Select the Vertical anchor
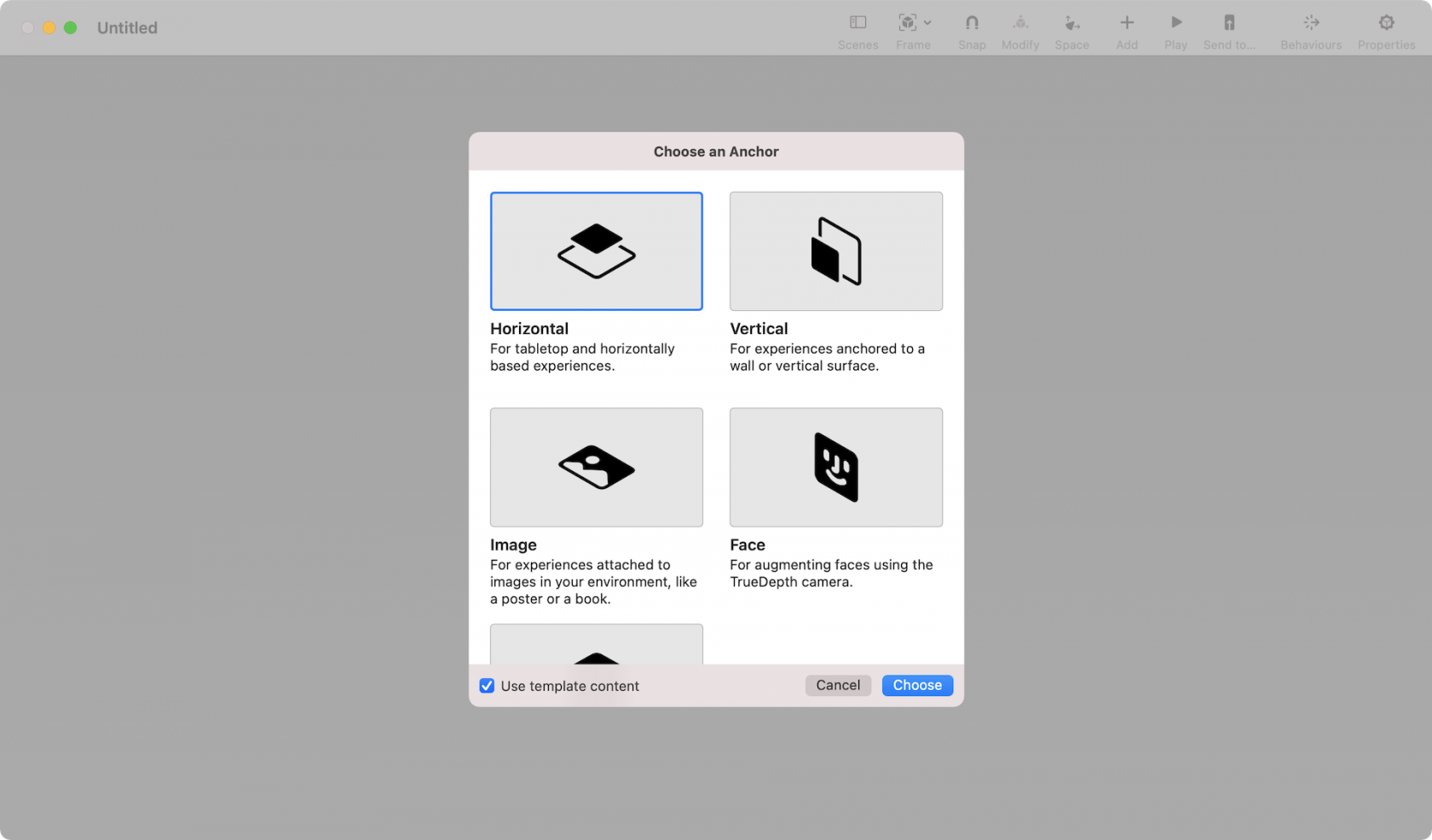 (835, 251)
